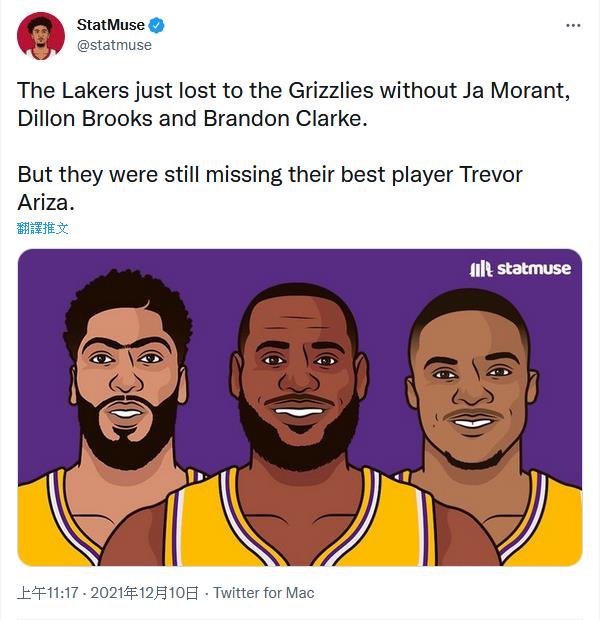Click the @statmuse handle

point(114,45)
